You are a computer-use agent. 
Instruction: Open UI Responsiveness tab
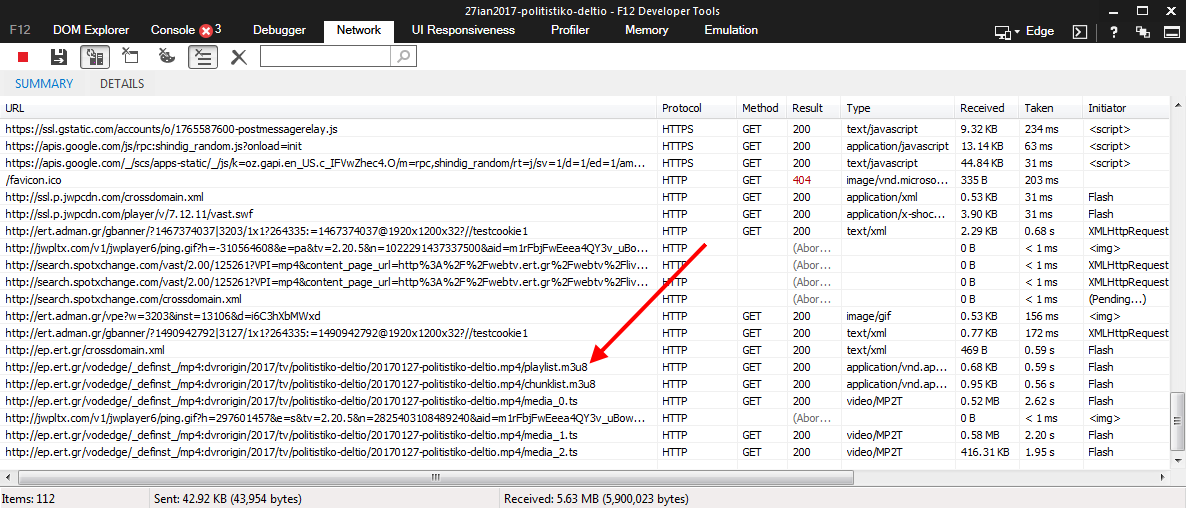pos(463,30)
